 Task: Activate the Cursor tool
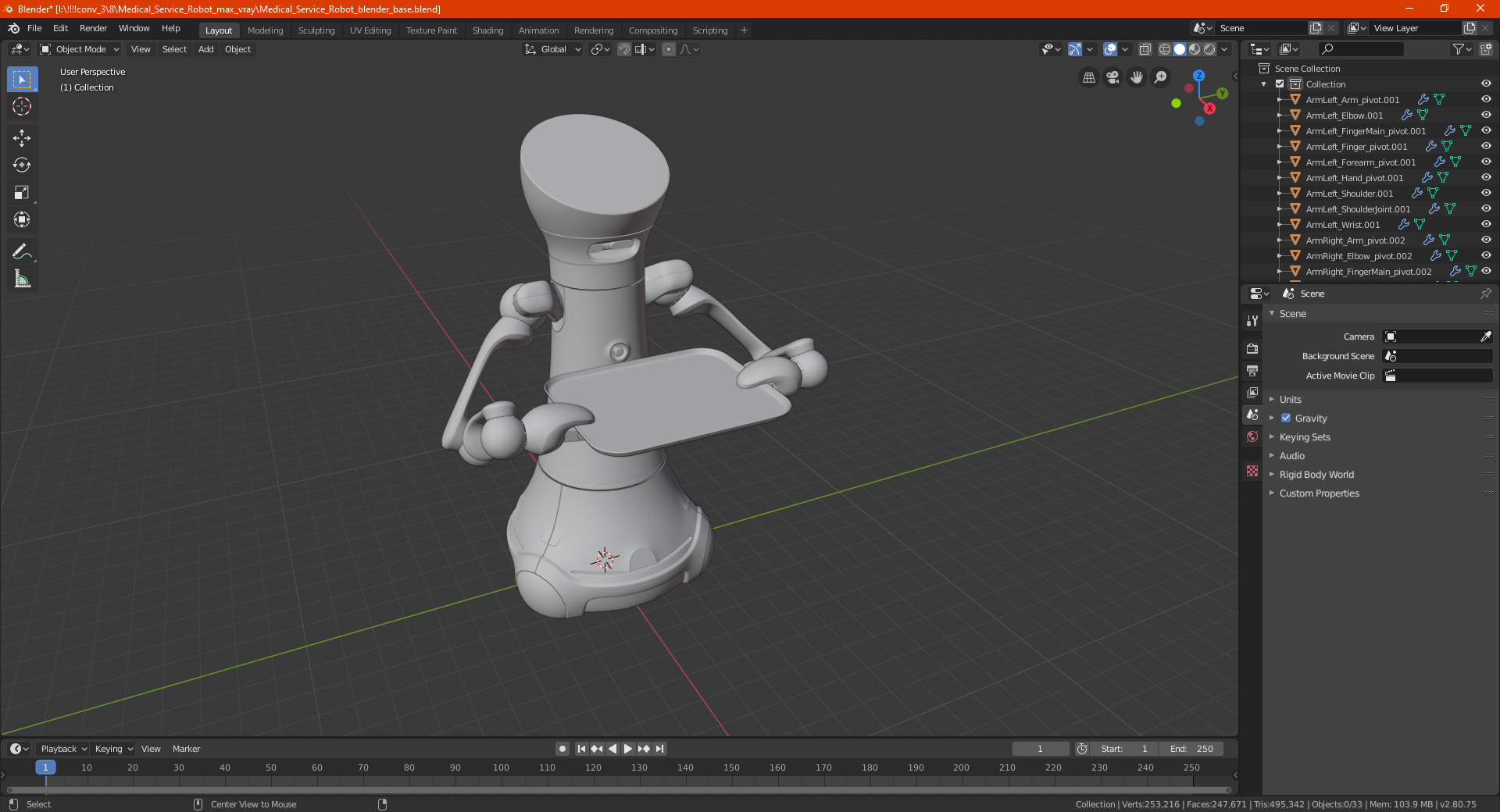(x=22, y=106)
